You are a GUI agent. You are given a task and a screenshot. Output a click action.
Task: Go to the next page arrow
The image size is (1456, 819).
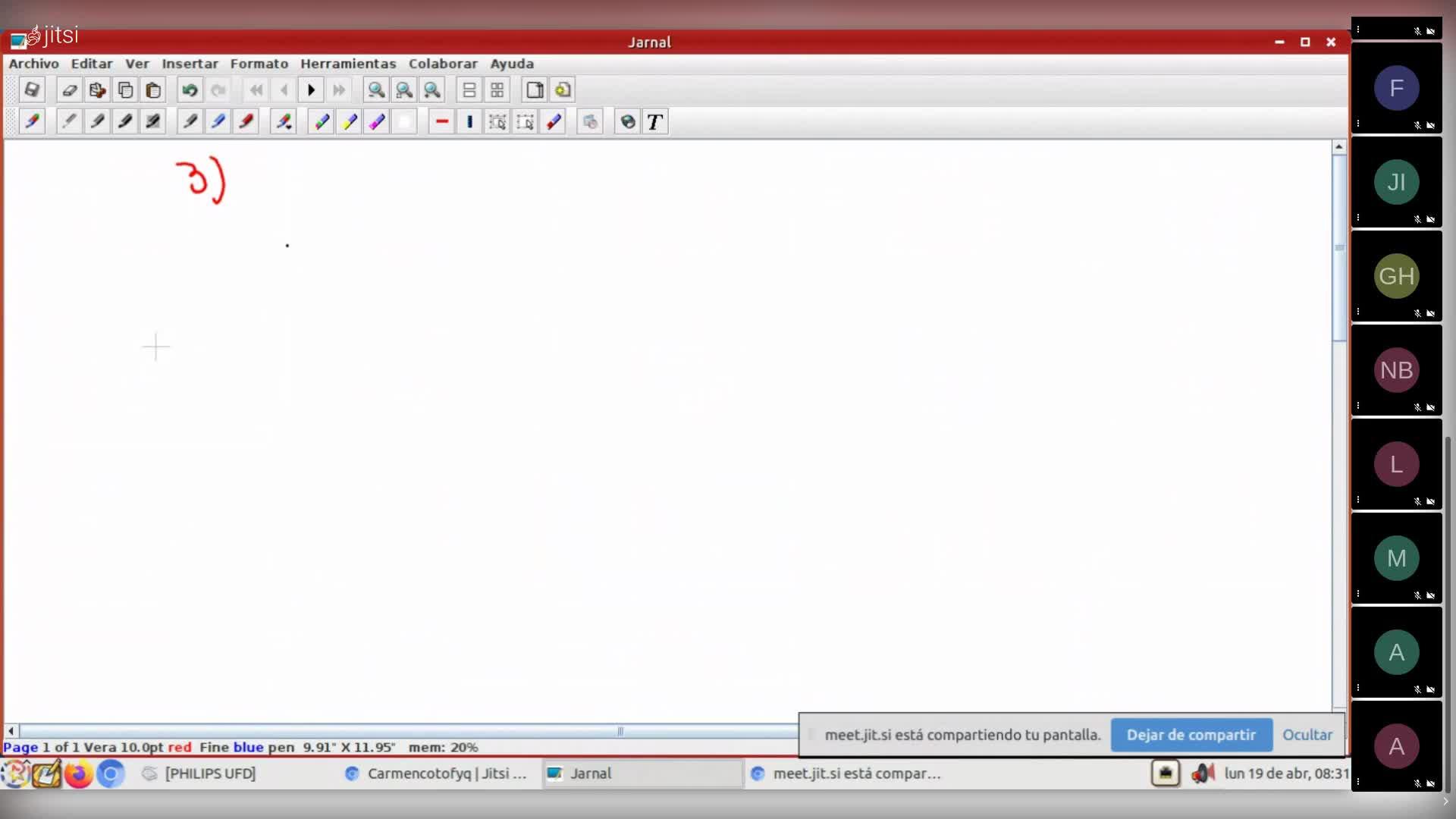coord(311,90)
